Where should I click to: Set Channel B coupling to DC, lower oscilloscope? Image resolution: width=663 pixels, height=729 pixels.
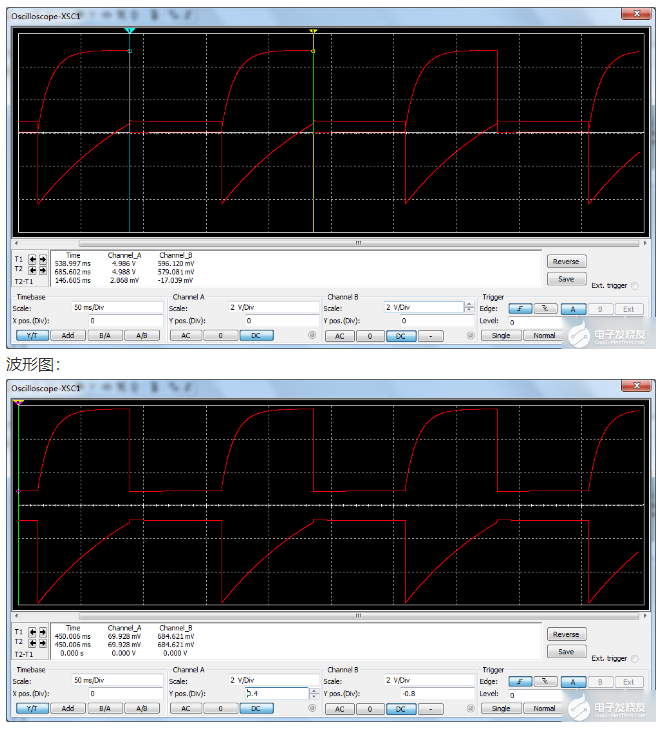tap(400, 709)
